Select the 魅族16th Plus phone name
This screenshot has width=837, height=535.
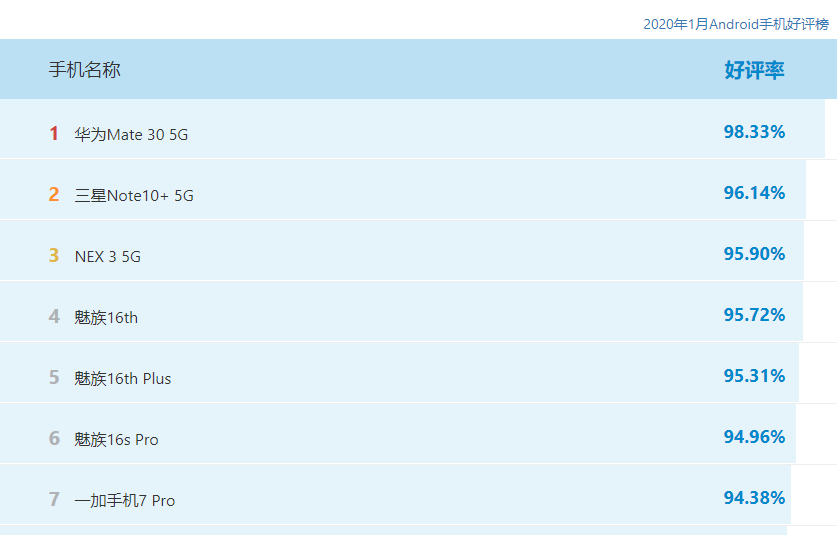point(123,378)
